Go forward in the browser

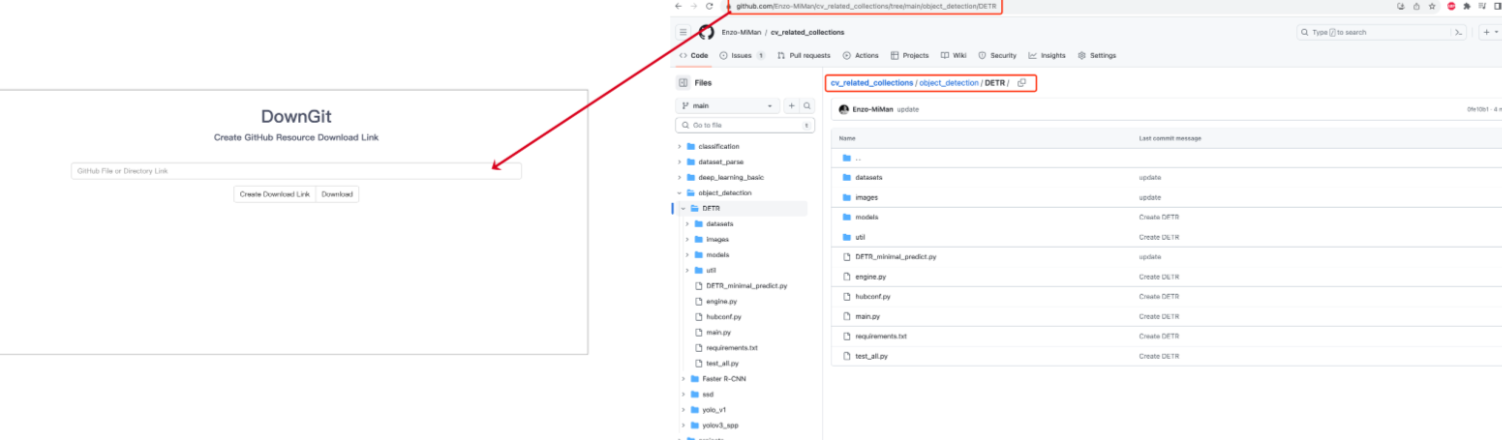[x=694, y=6]
